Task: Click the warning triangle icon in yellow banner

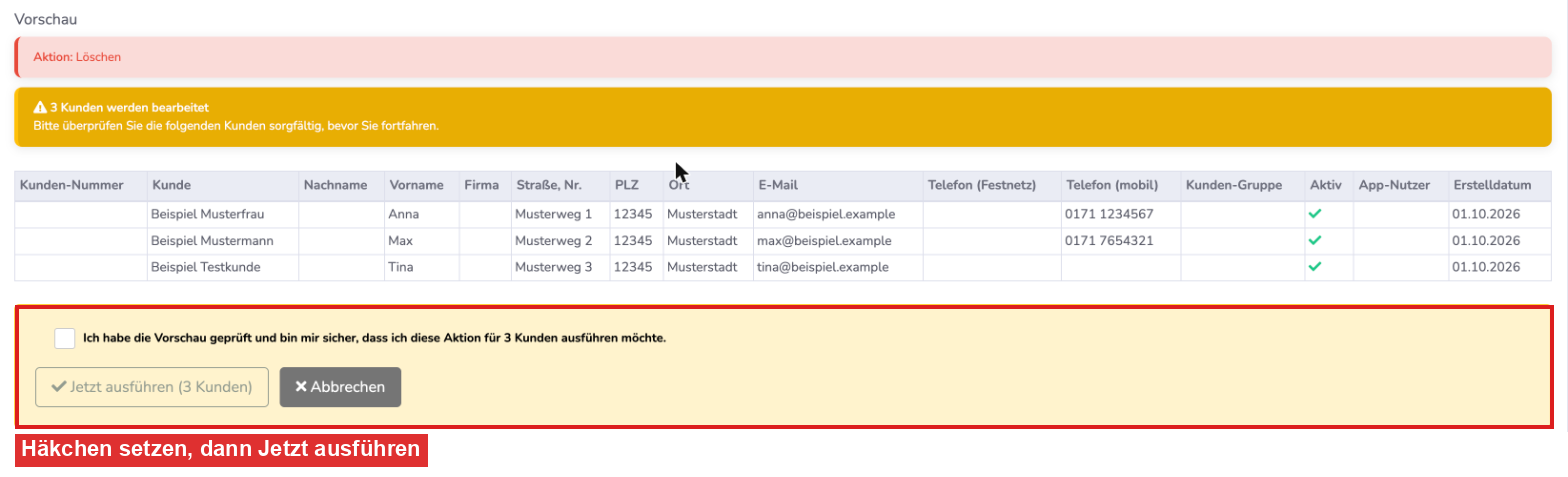Action: 40,107
